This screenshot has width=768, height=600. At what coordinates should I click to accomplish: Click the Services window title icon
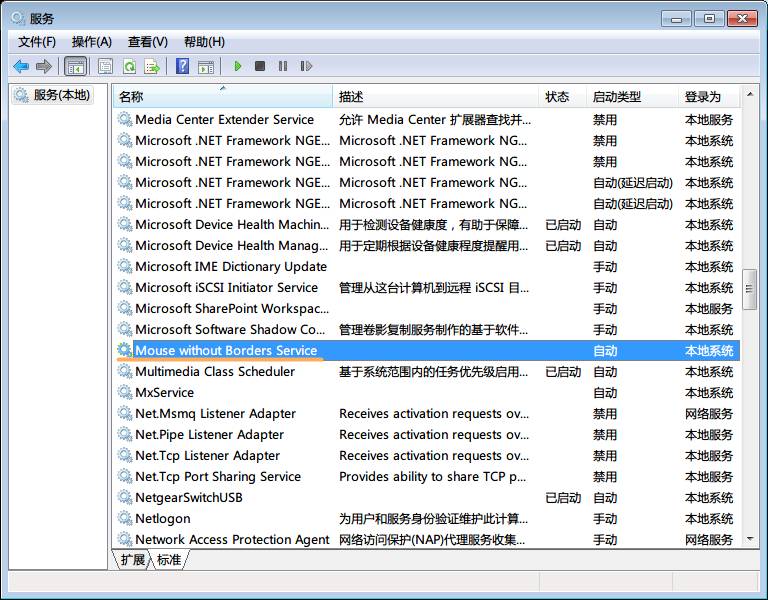click(x=18, y=19)
